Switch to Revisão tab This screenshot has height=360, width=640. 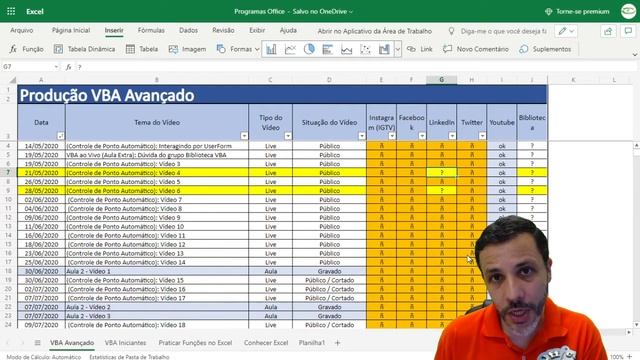[223, 30]
